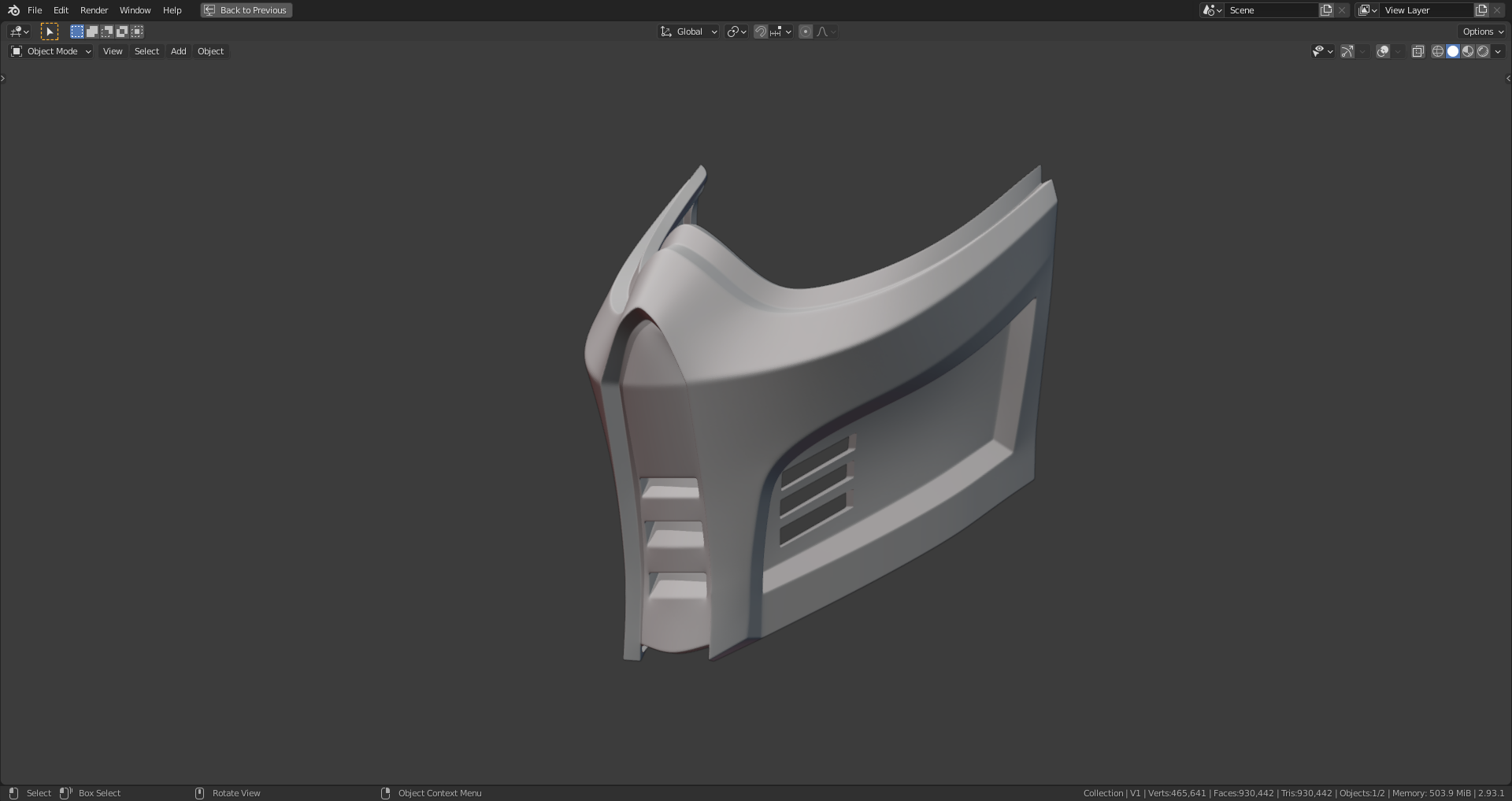Set selection mode to intersect selection

[137, 32]
